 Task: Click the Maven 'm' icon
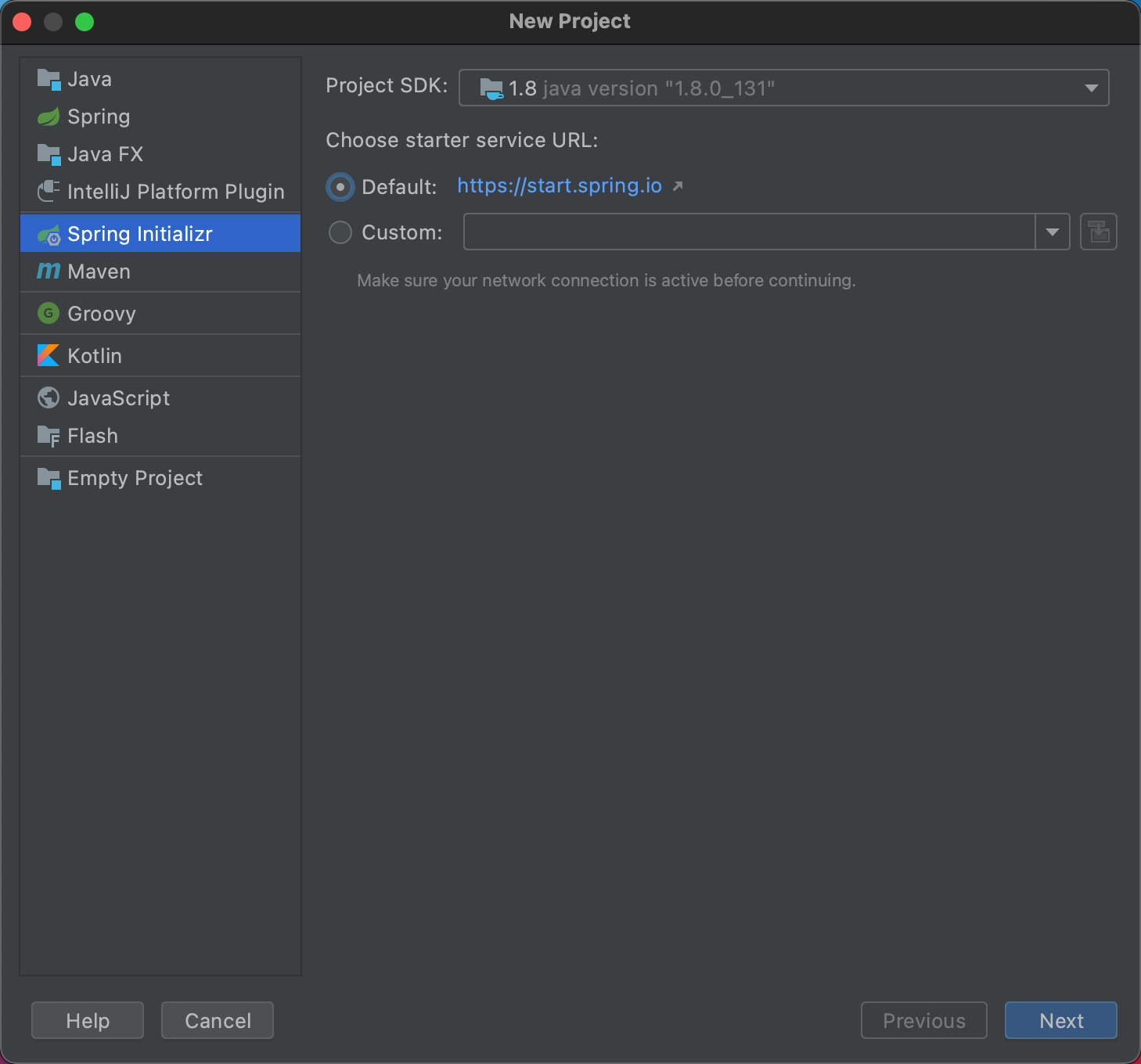point(49,271)
